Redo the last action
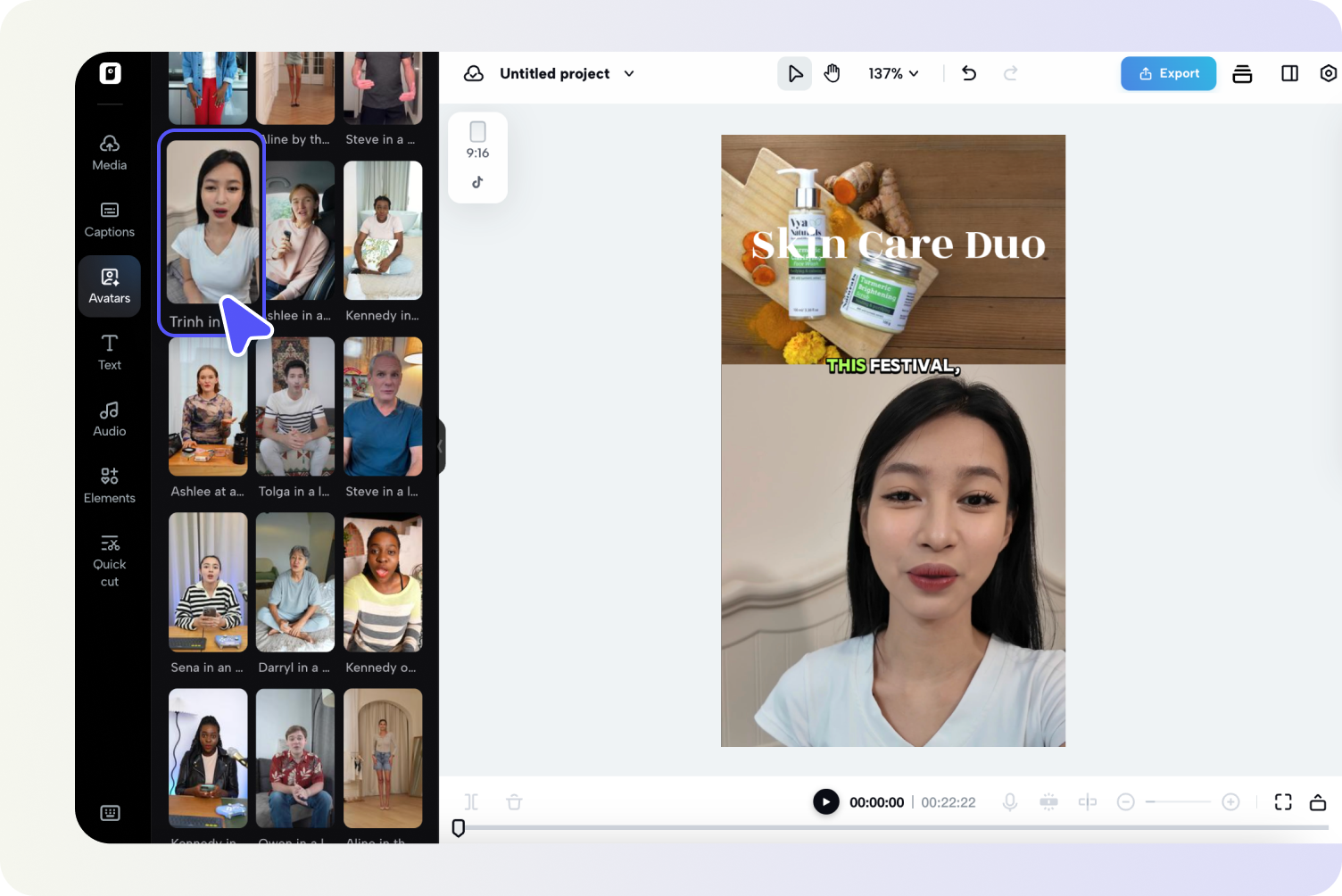 click(x=1010, y=73)
